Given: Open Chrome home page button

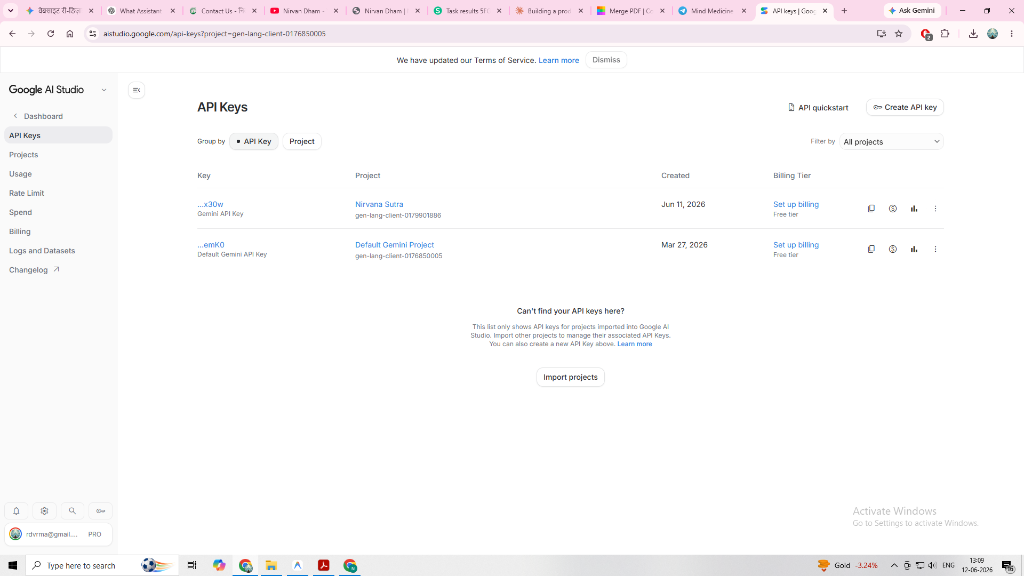Looking at the screenshot, I should (x=70, y=34).
